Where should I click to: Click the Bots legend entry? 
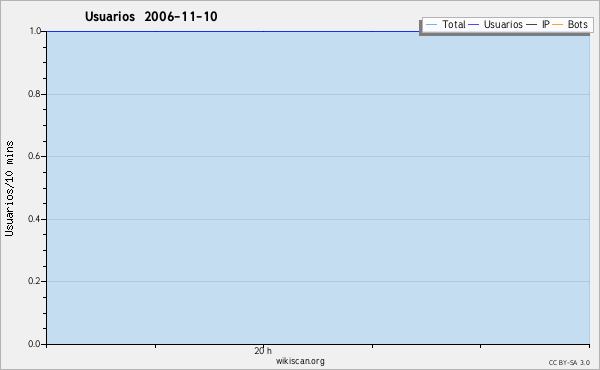570,24
